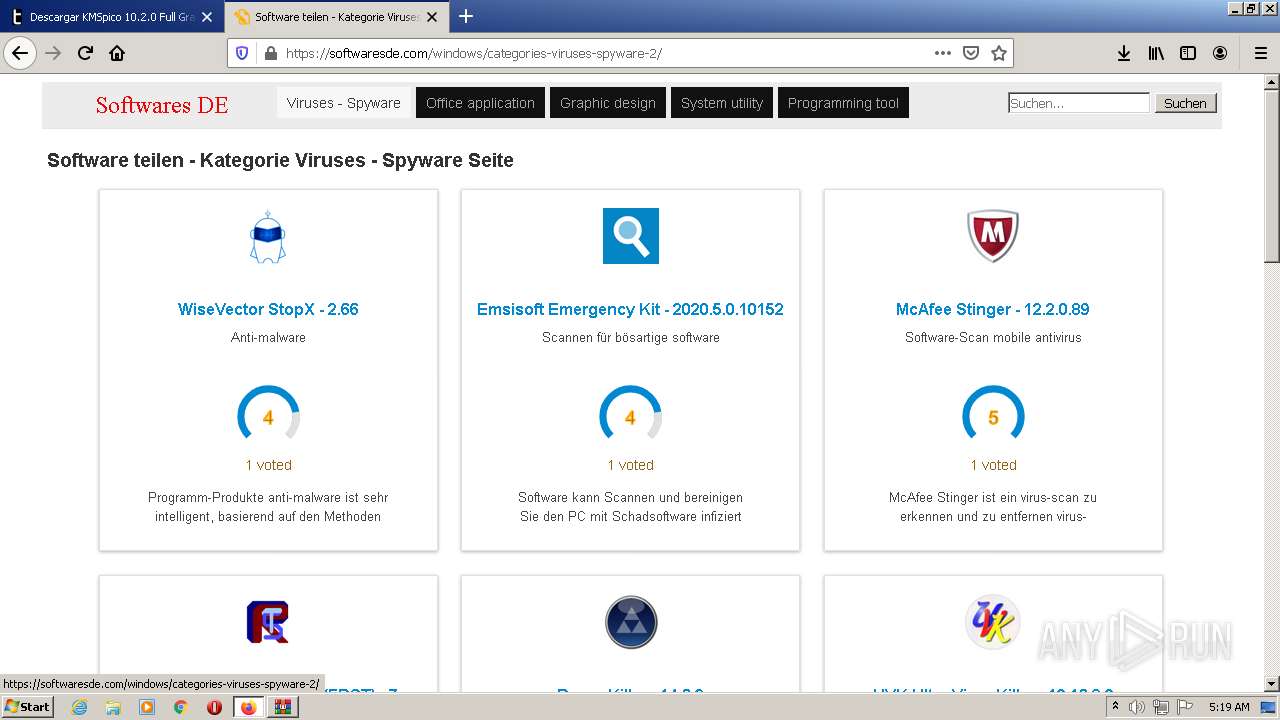Focus the Suchen... search field
The height and width of the screenshot is (720, 1280).
tap(1079, 103)
